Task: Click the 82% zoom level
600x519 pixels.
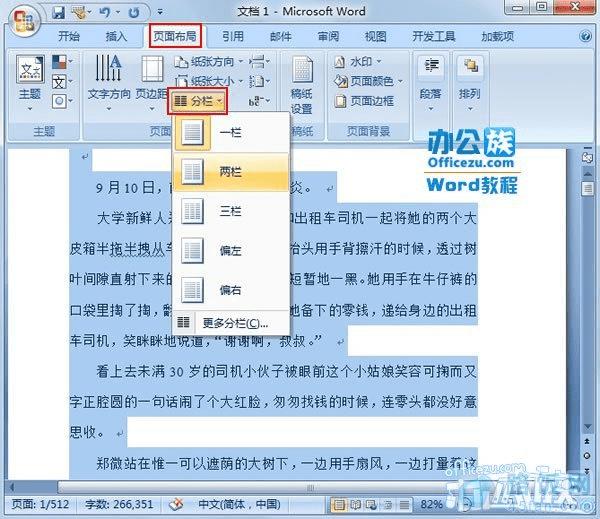Action: [431, 504]
